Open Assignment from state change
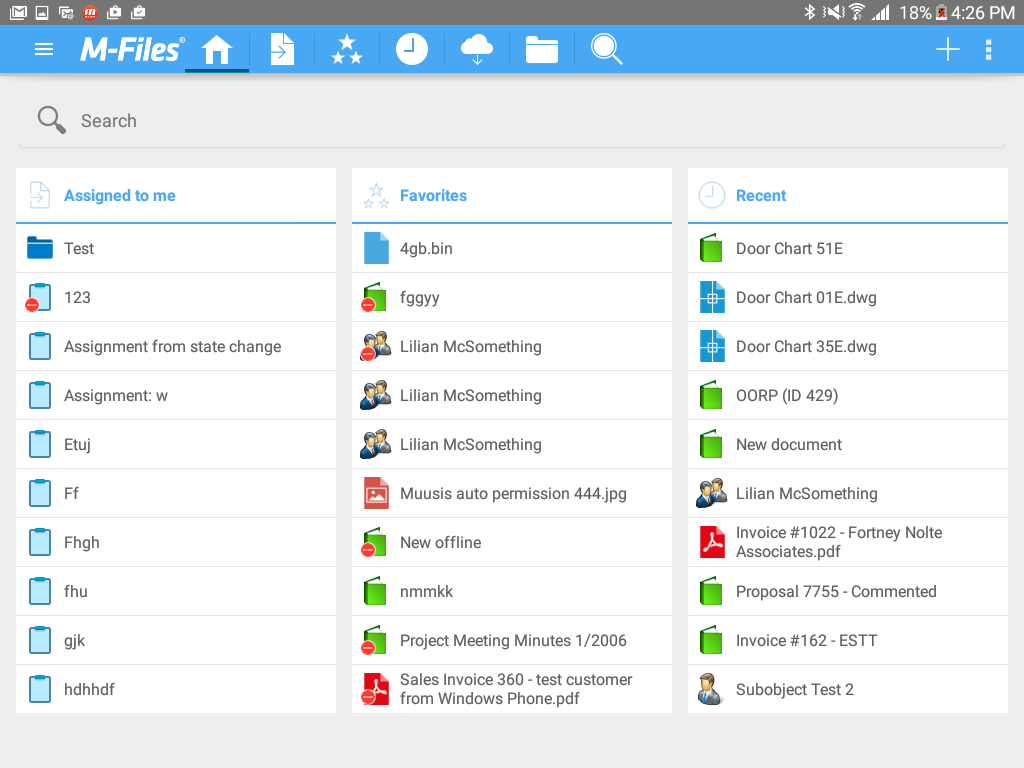The image size is (1024, 768). click(x=176, y=346)
